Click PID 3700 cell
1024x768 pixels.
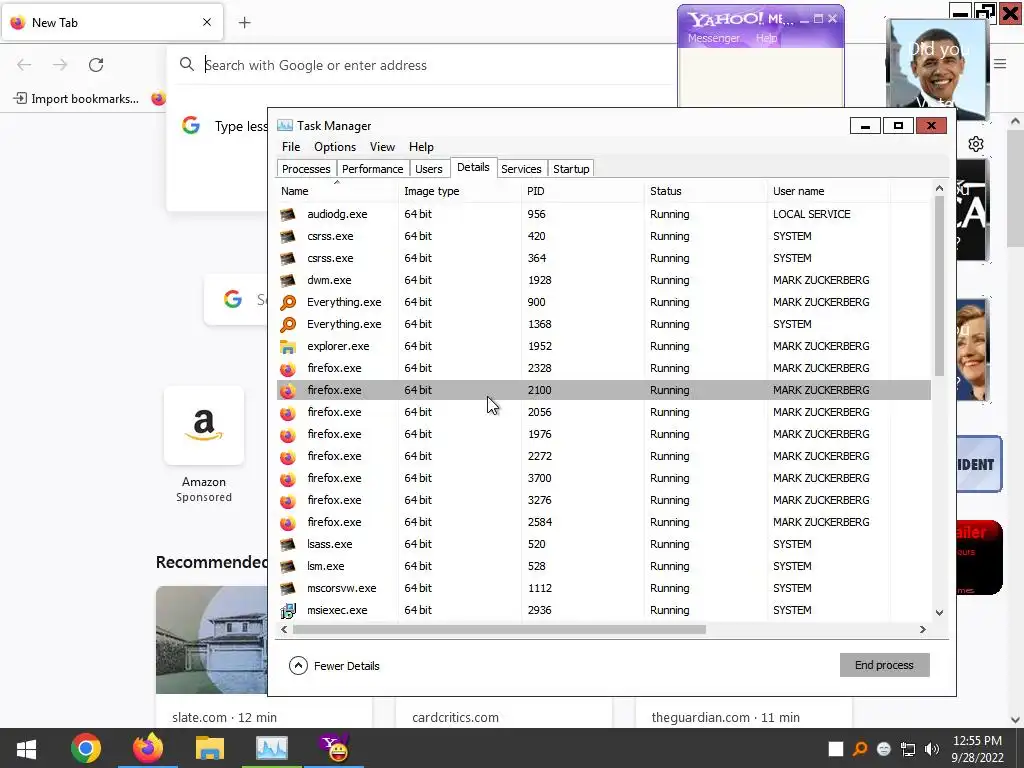pos(539,478)
